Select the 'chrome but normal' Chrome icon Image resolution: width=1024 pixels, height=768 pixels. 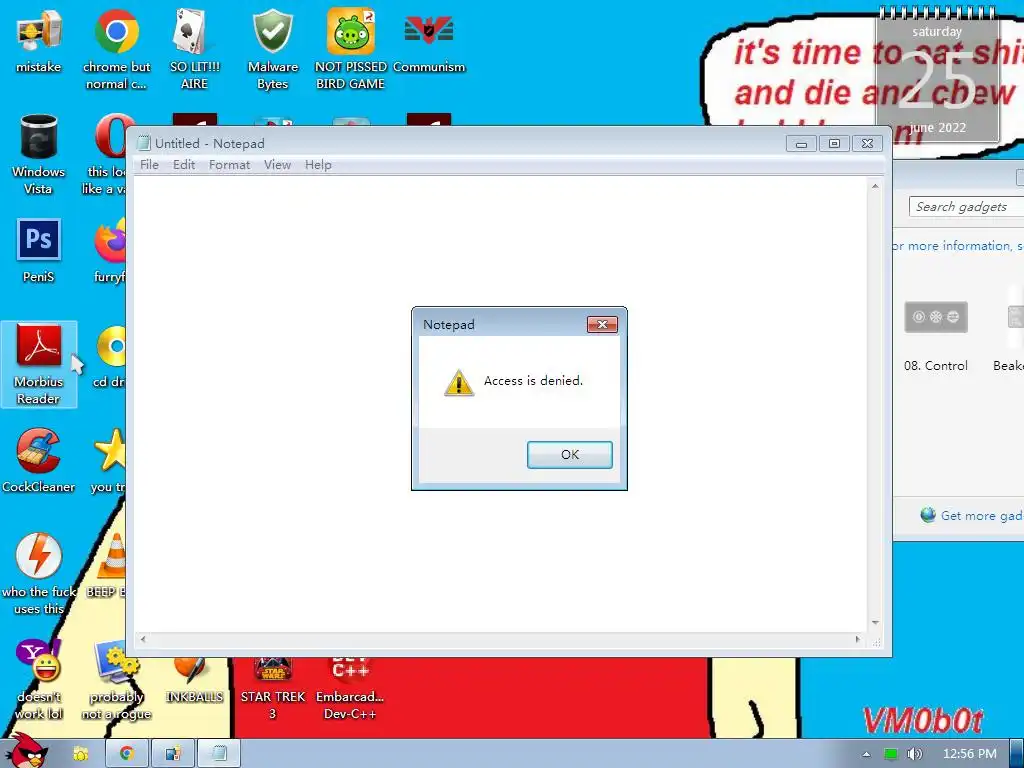point(116,48)
